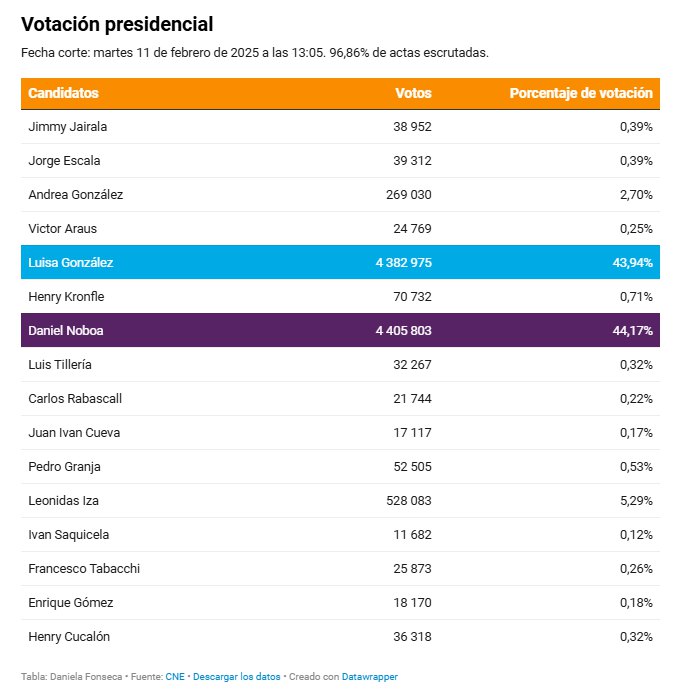Click the Jimmy Jairala candidate name
Viewport: 682px width, 692px height.
[x=68, y=127]
